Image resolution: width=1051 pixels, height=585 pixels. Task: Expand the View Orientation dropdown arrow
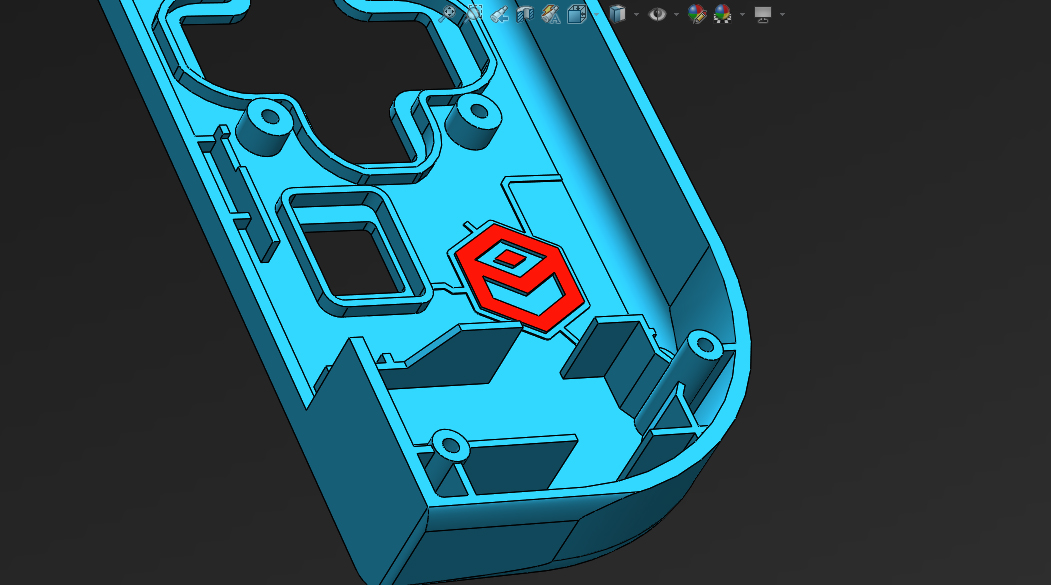click(596, 14)
